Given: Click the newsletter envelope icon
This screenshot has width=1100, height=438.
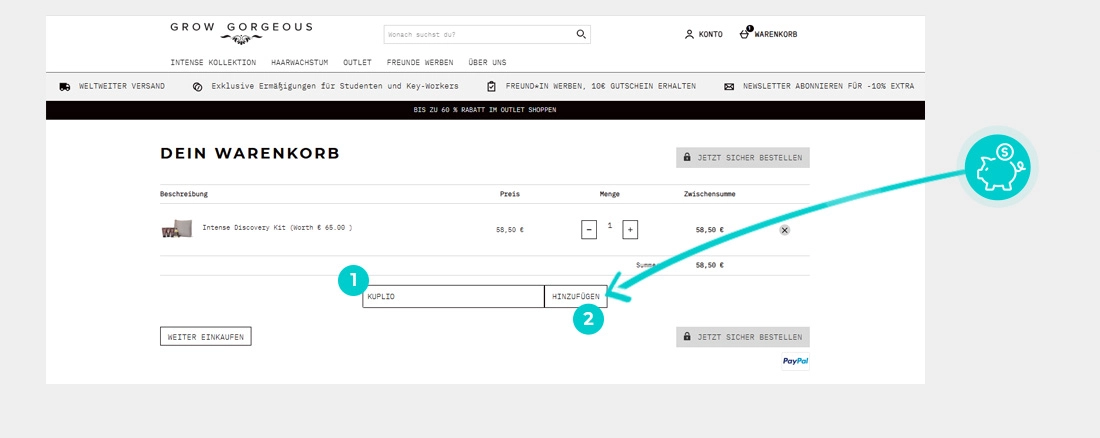Looking at the screenshot, I should [x=729, y=86].
